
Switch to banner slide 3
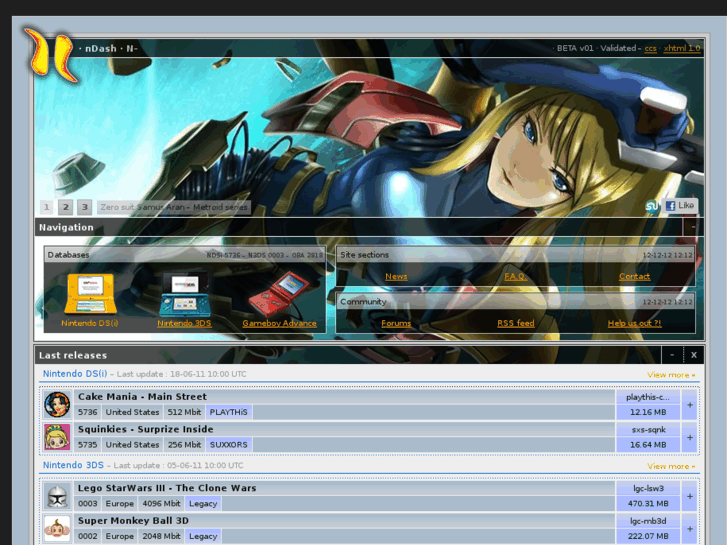point(84,207)
